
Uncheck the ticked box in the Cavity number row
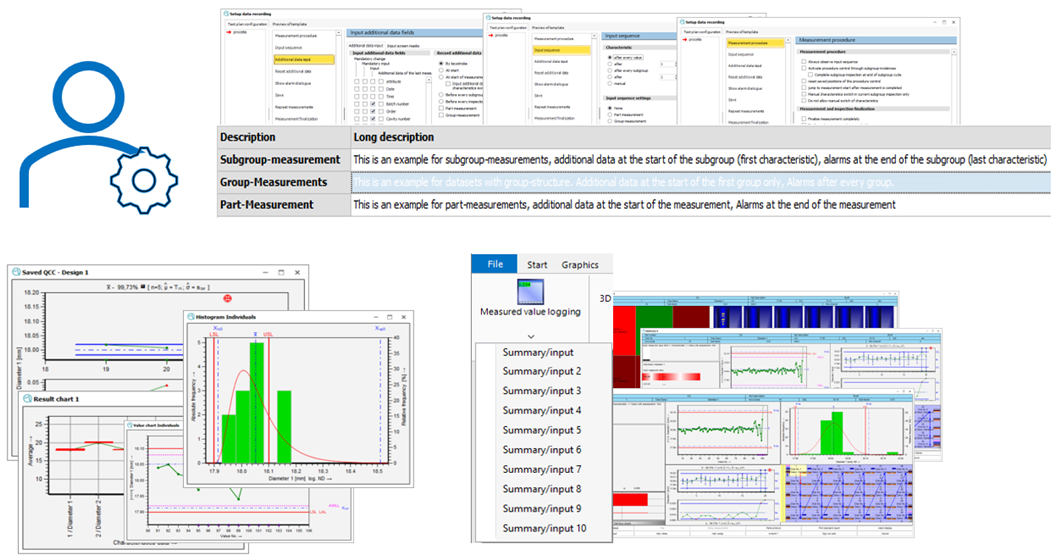tap(374, 119)
